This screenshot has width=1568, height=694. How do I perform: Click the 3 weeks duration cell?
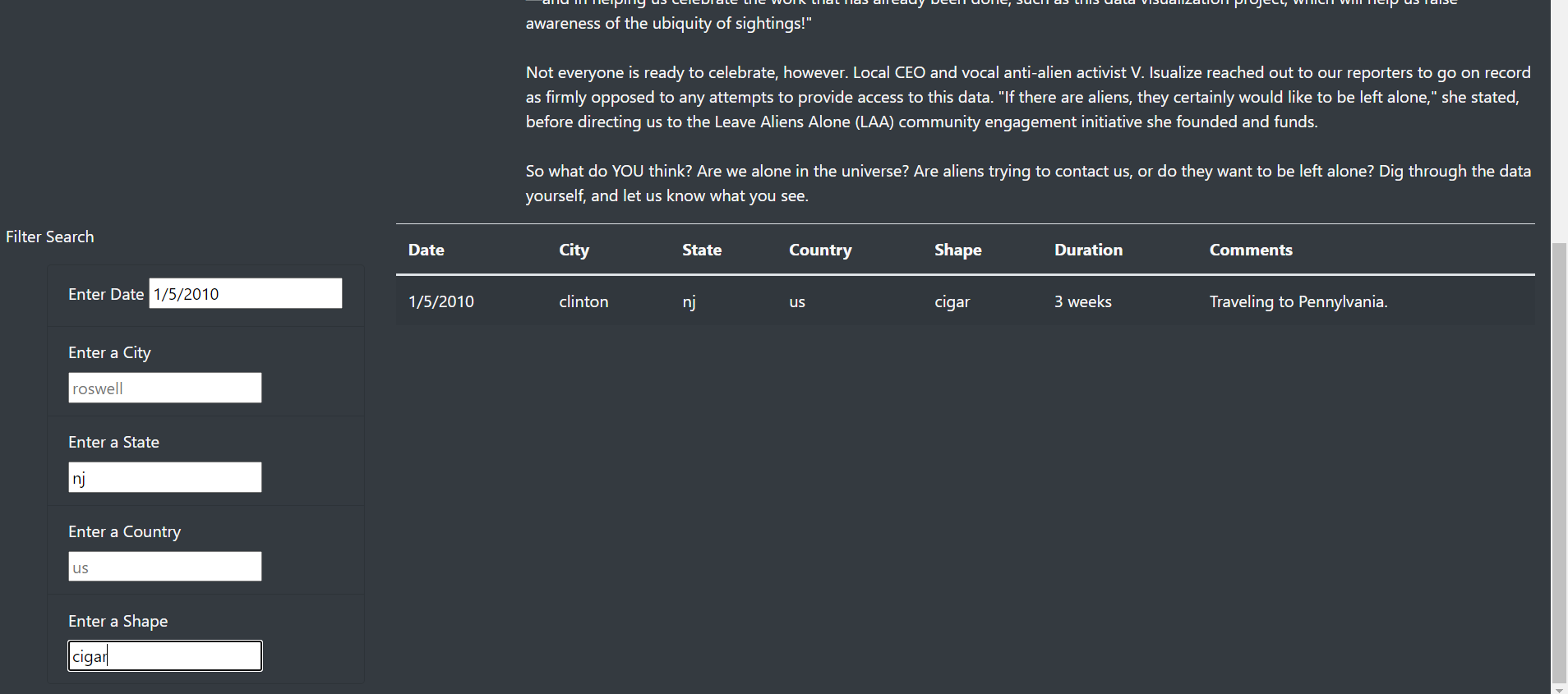(x=1083, y=301)
